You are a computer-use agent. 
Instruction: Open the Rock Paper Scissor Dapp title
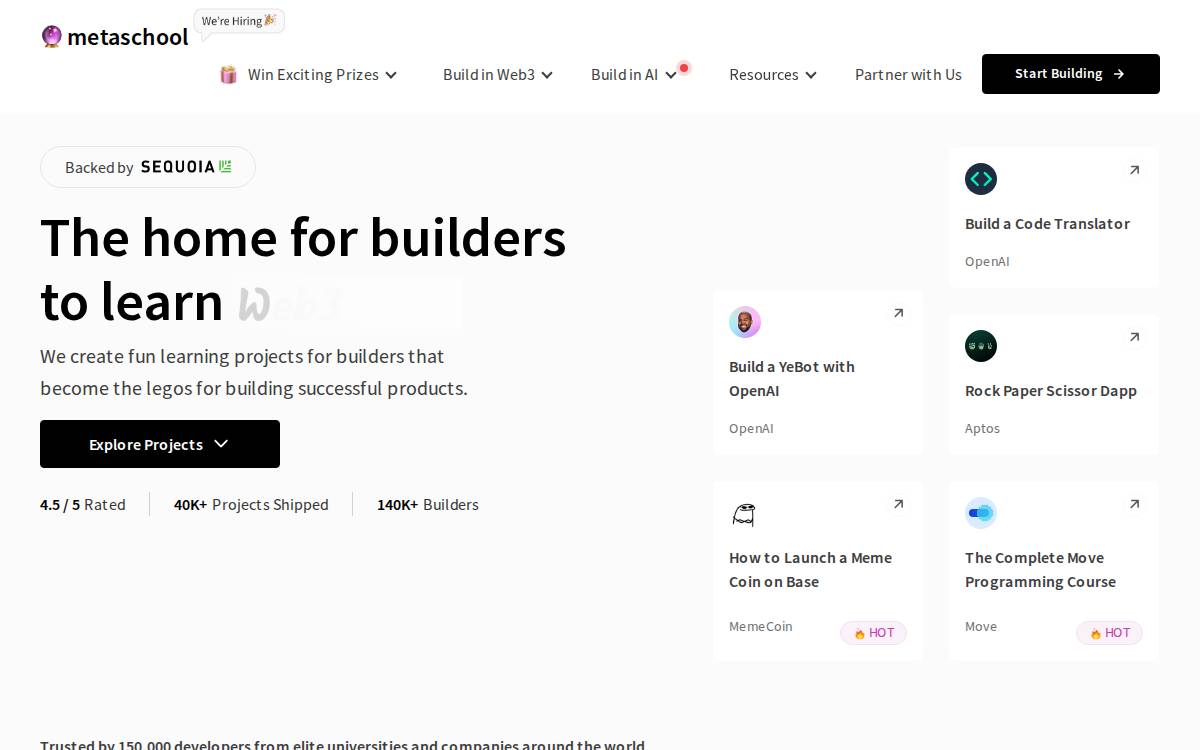click(1051, 391)
